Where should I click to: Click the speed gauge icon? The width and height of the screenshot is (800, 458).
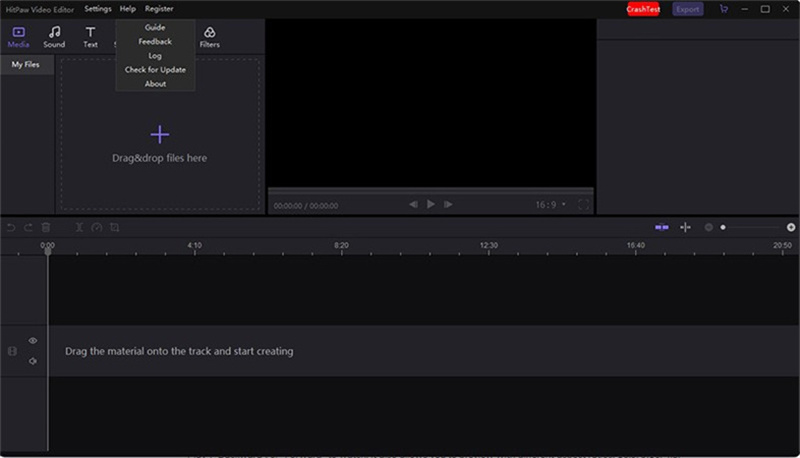[96, 227]
